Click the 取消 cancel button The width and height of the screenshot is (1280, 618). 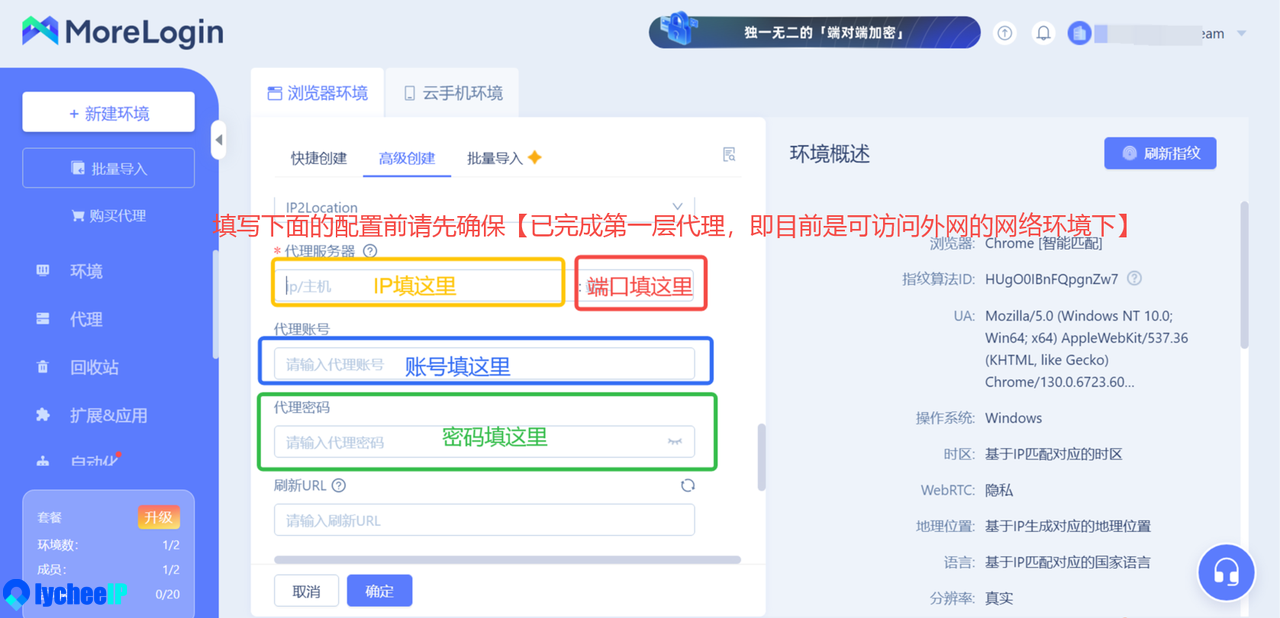click(306, 591)
